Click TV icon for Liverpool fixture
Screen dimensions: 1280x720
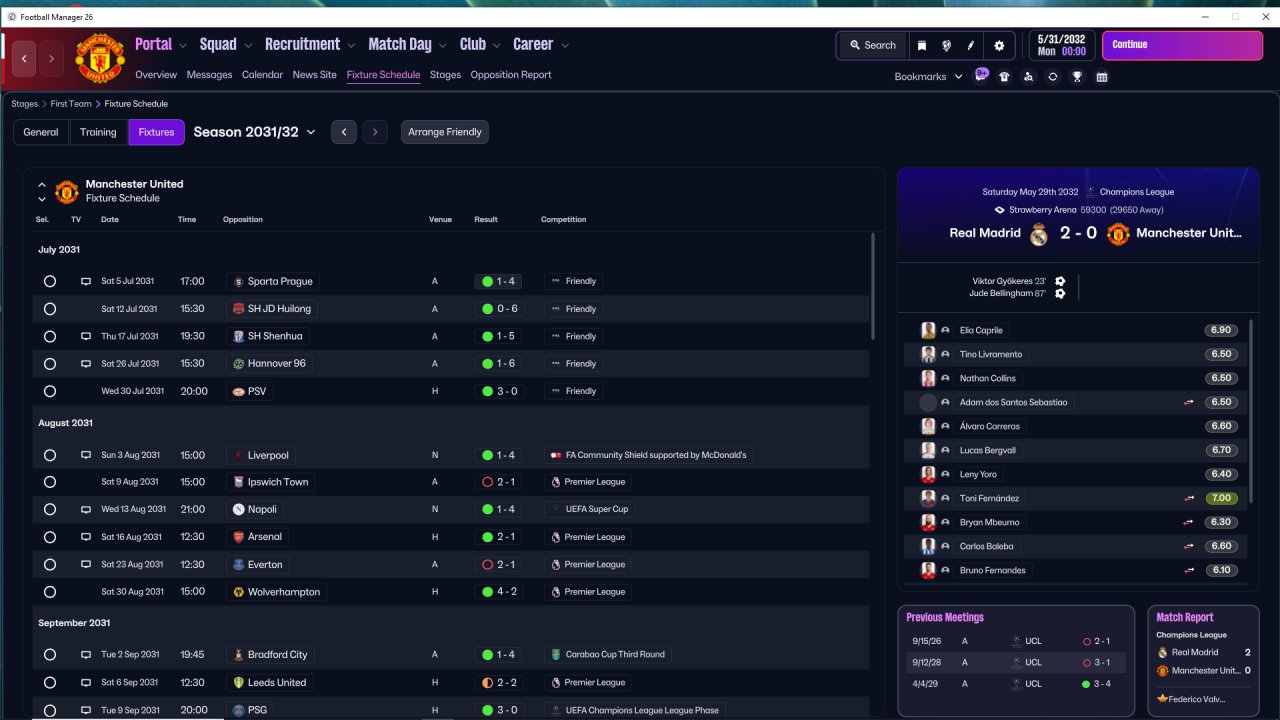click(x=86, y=455)
